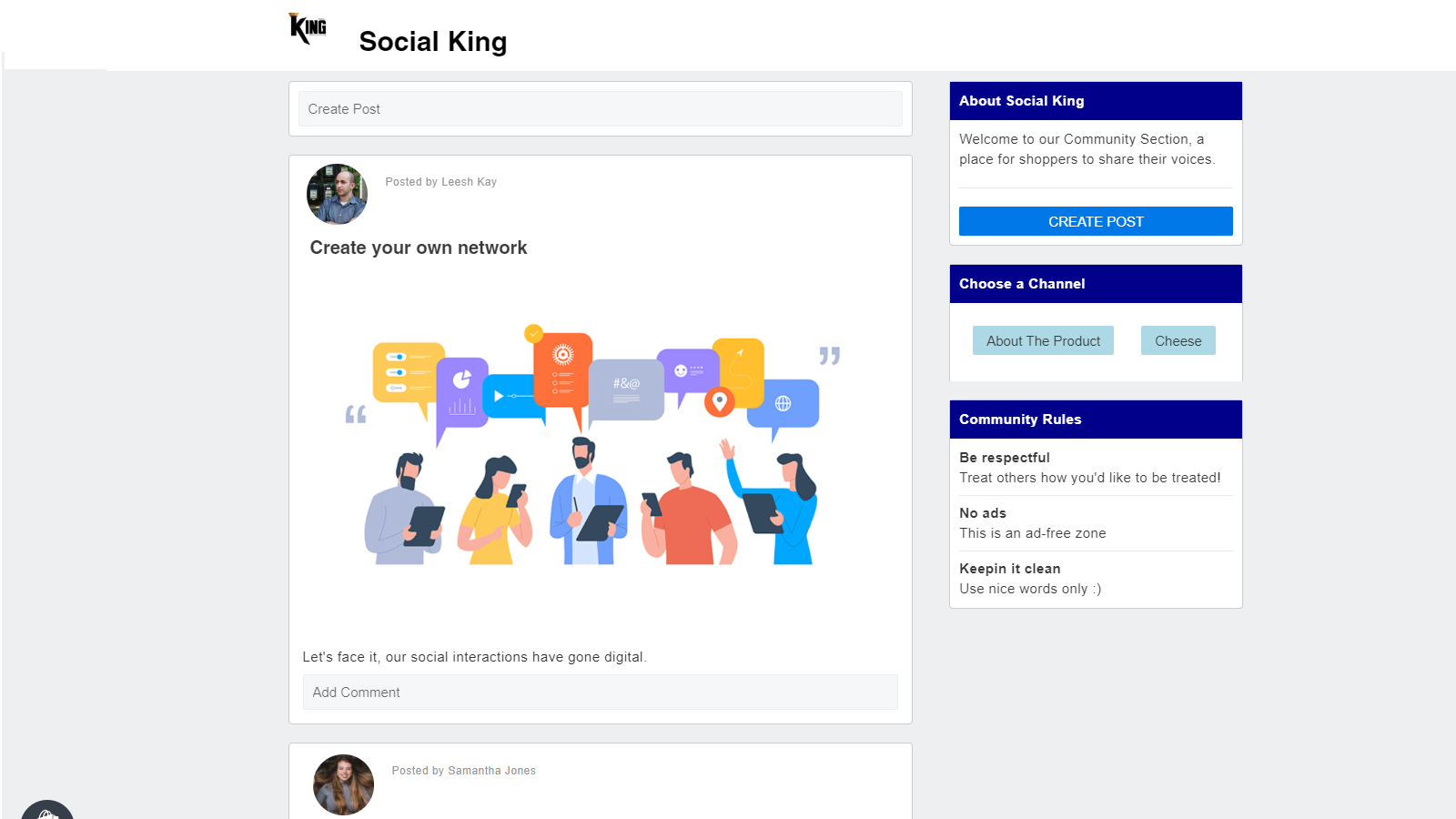
Task: Click the Add Comment field
Action: pyautogui.click(x=600, y=692)
